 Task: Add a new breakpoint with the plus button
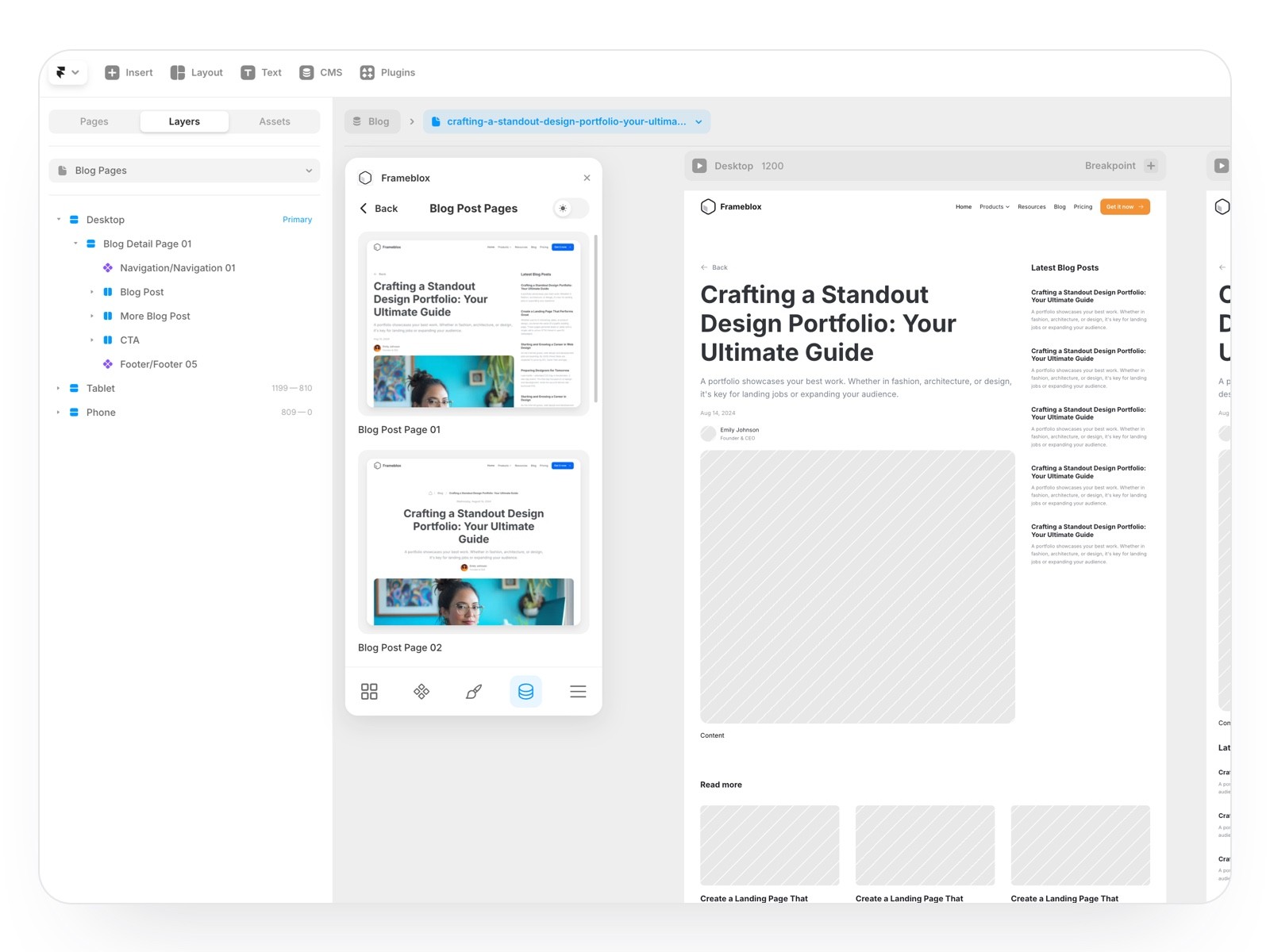(1150, 166)
